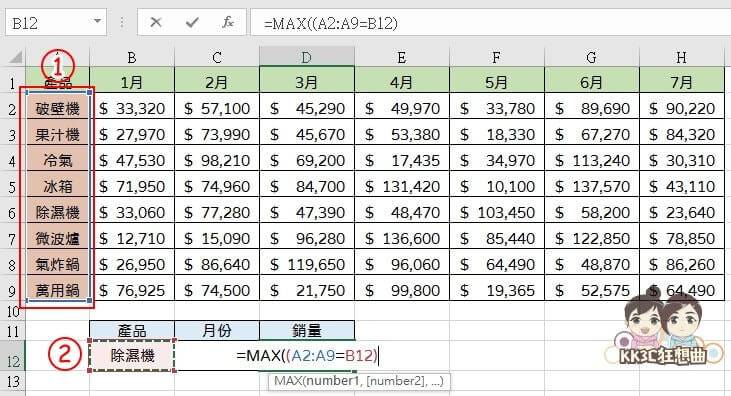Select row 2 header

coord(12,109)
